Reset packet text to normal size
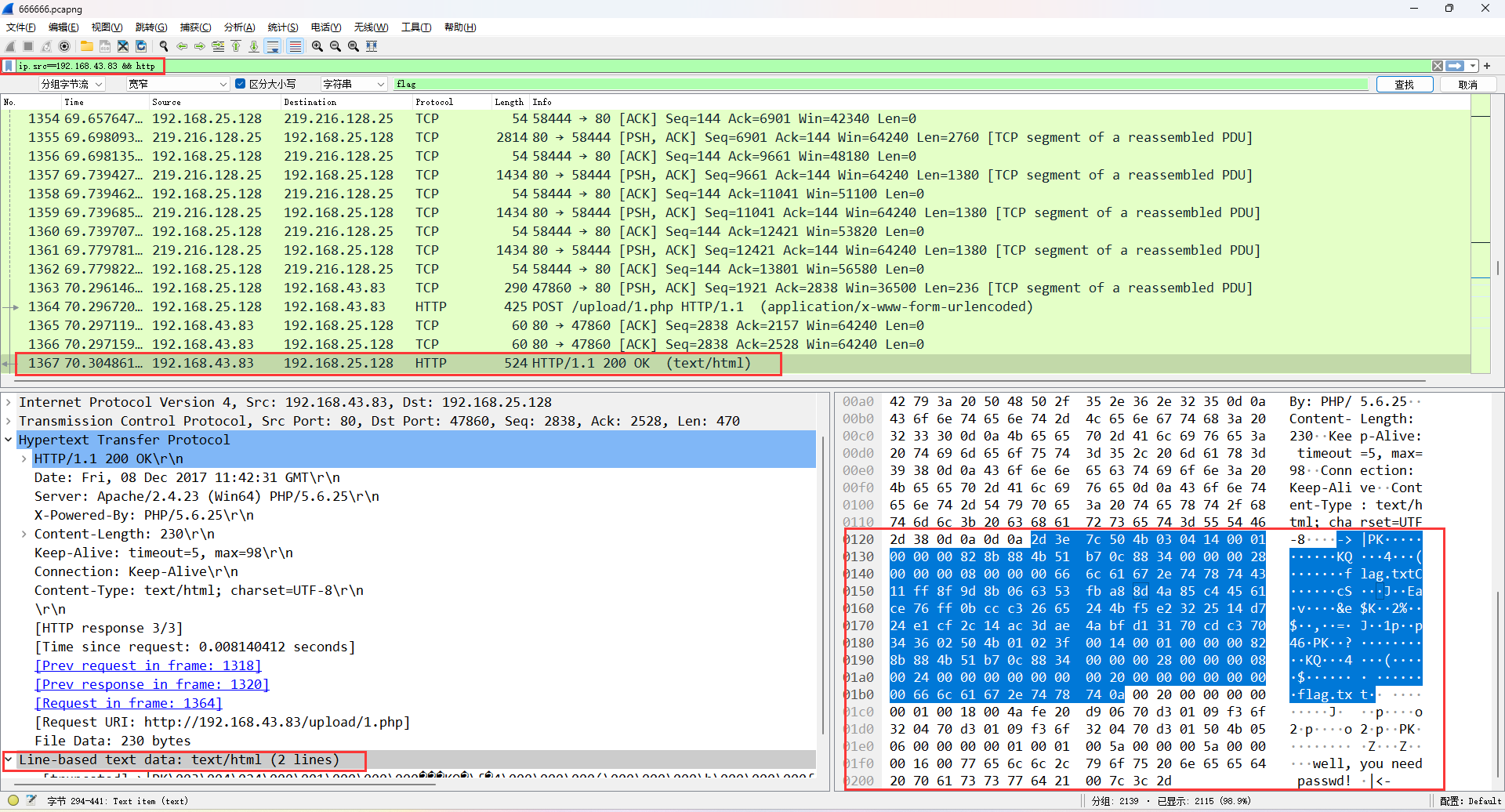The image size is (1505, 812). pyautogui.click(x=353, y=46)
